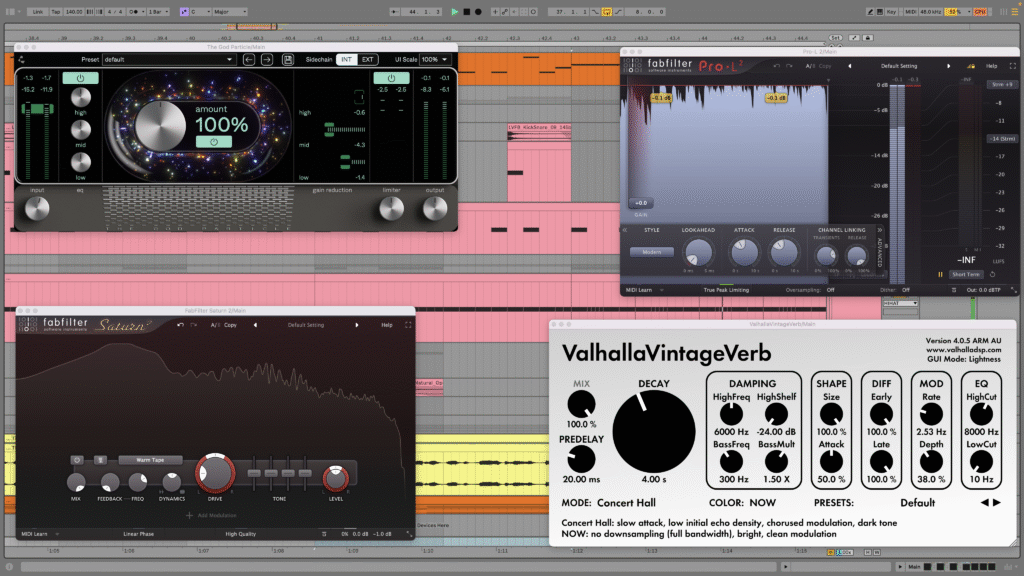1024x576 pixels.
Task: Open the Help menu in Pro-L 2
Action: pos(992,66)
